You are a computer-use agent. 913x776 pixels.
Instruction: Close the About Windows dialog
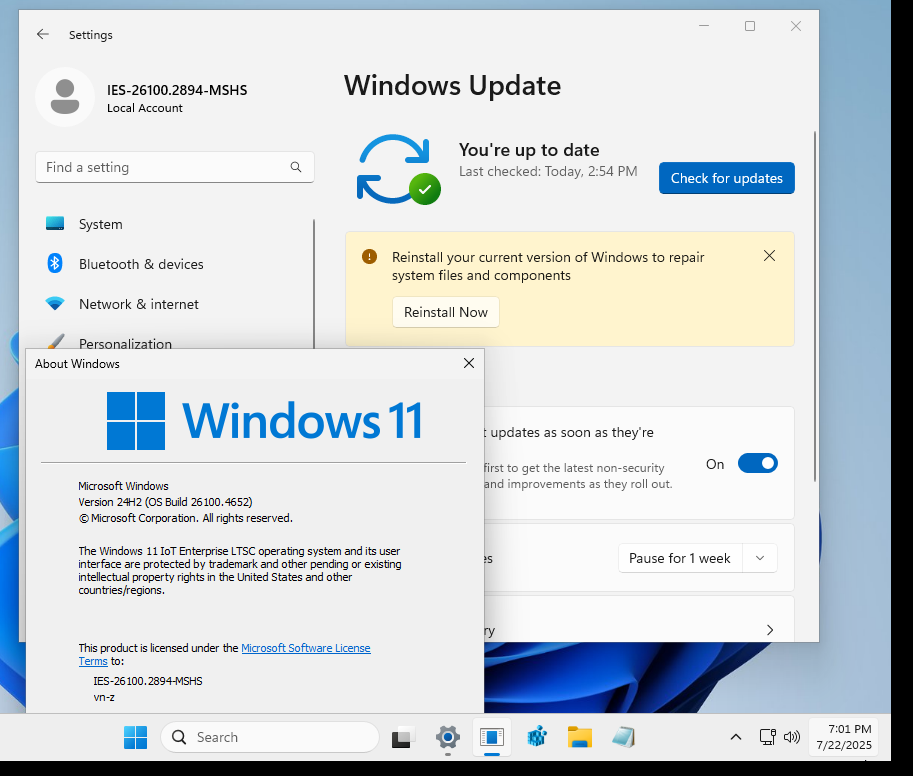tap(469, 363)
